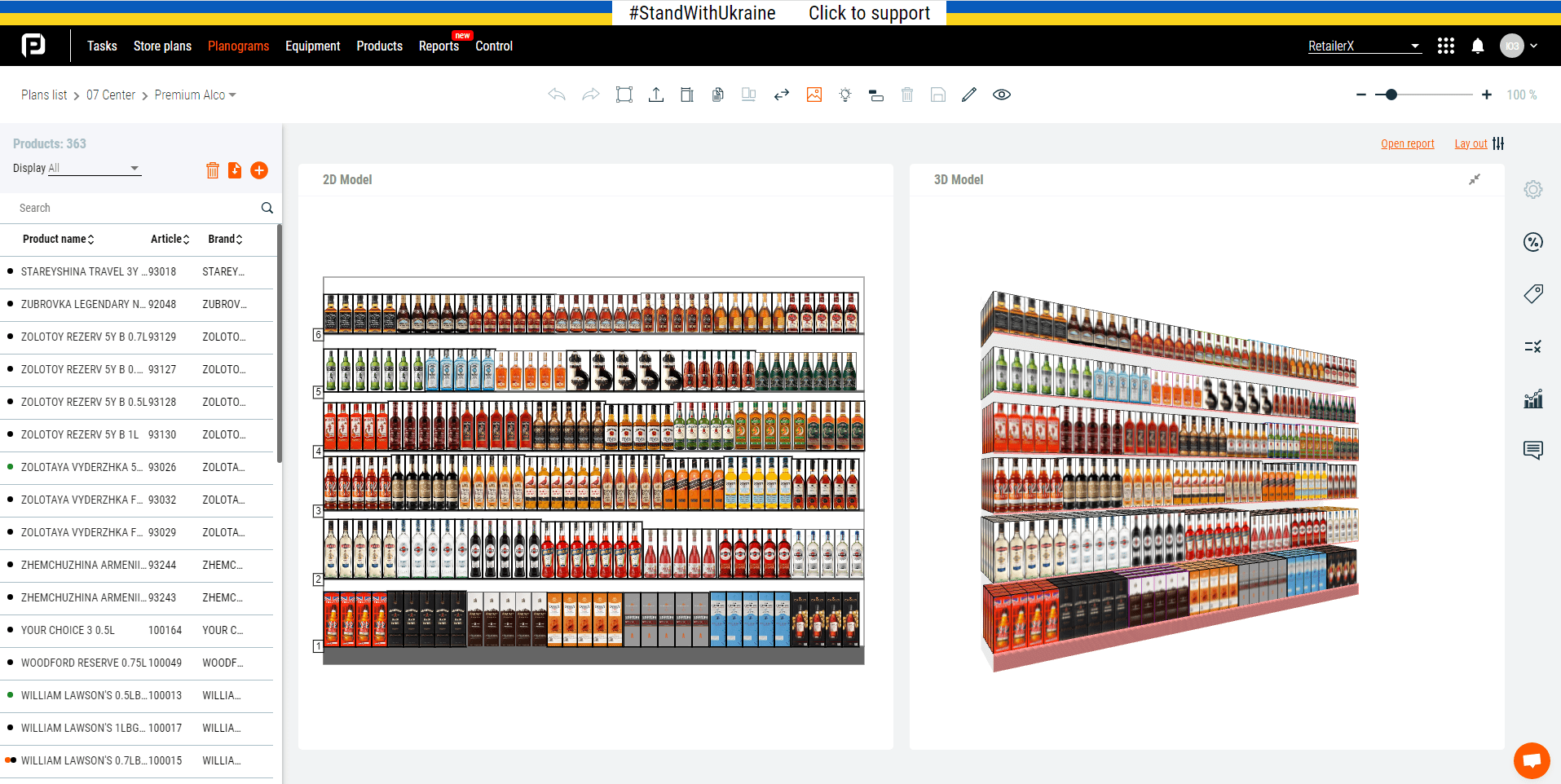1561x784 pixels.
Task: Toggle product images display icon
Action: [x=814, y=95]
